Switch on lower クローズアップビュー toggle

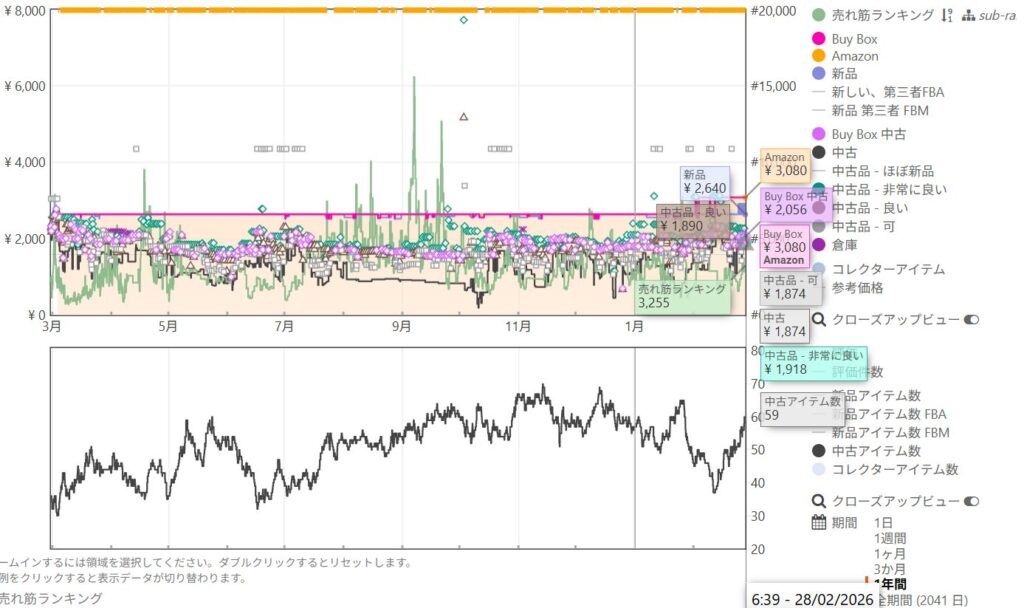point(971,501)
